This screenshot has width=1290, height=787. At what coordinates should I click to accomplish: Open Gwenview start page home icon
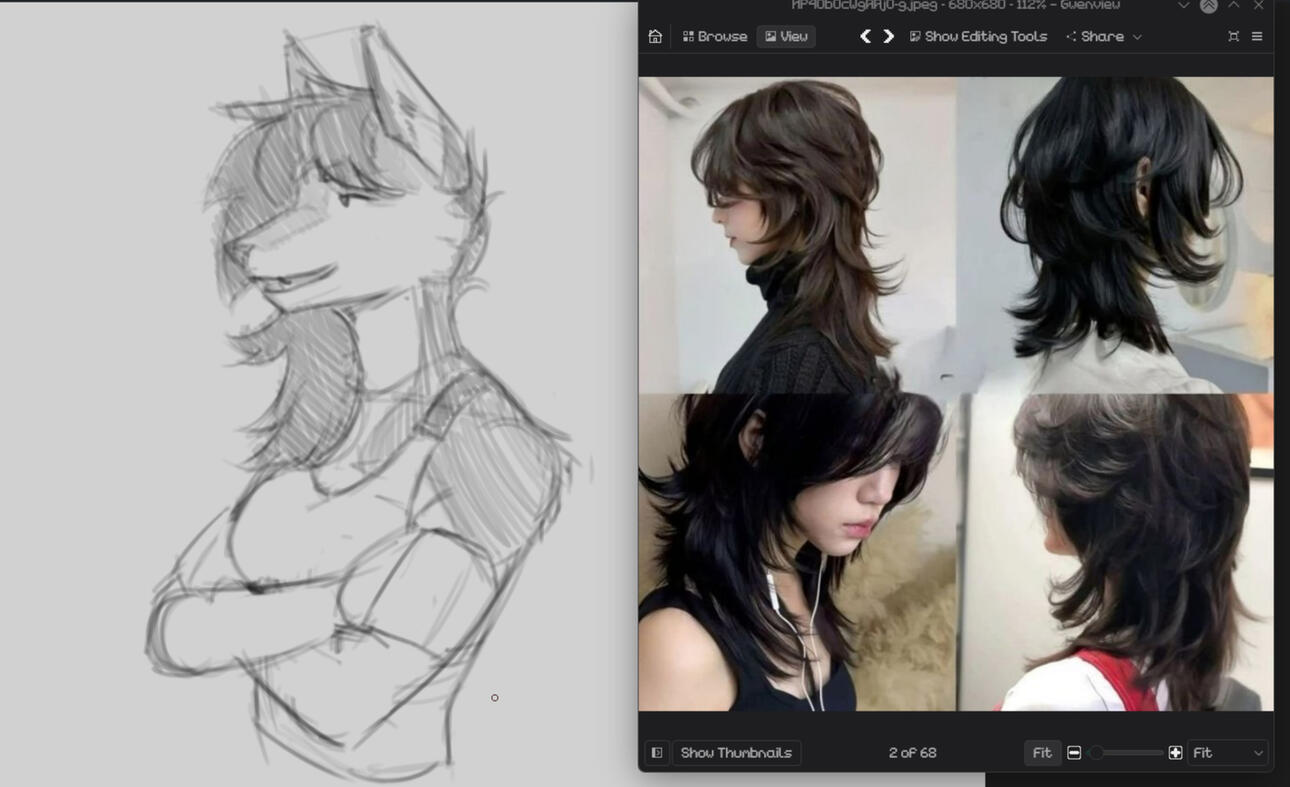pos(655,36)
